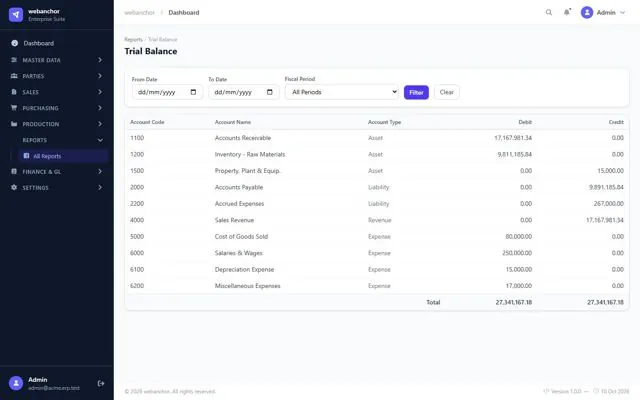Click Cost of Goods Sold row
Image resolution: width=640 pixels, height=400 pixels.
tap(377, 237)
